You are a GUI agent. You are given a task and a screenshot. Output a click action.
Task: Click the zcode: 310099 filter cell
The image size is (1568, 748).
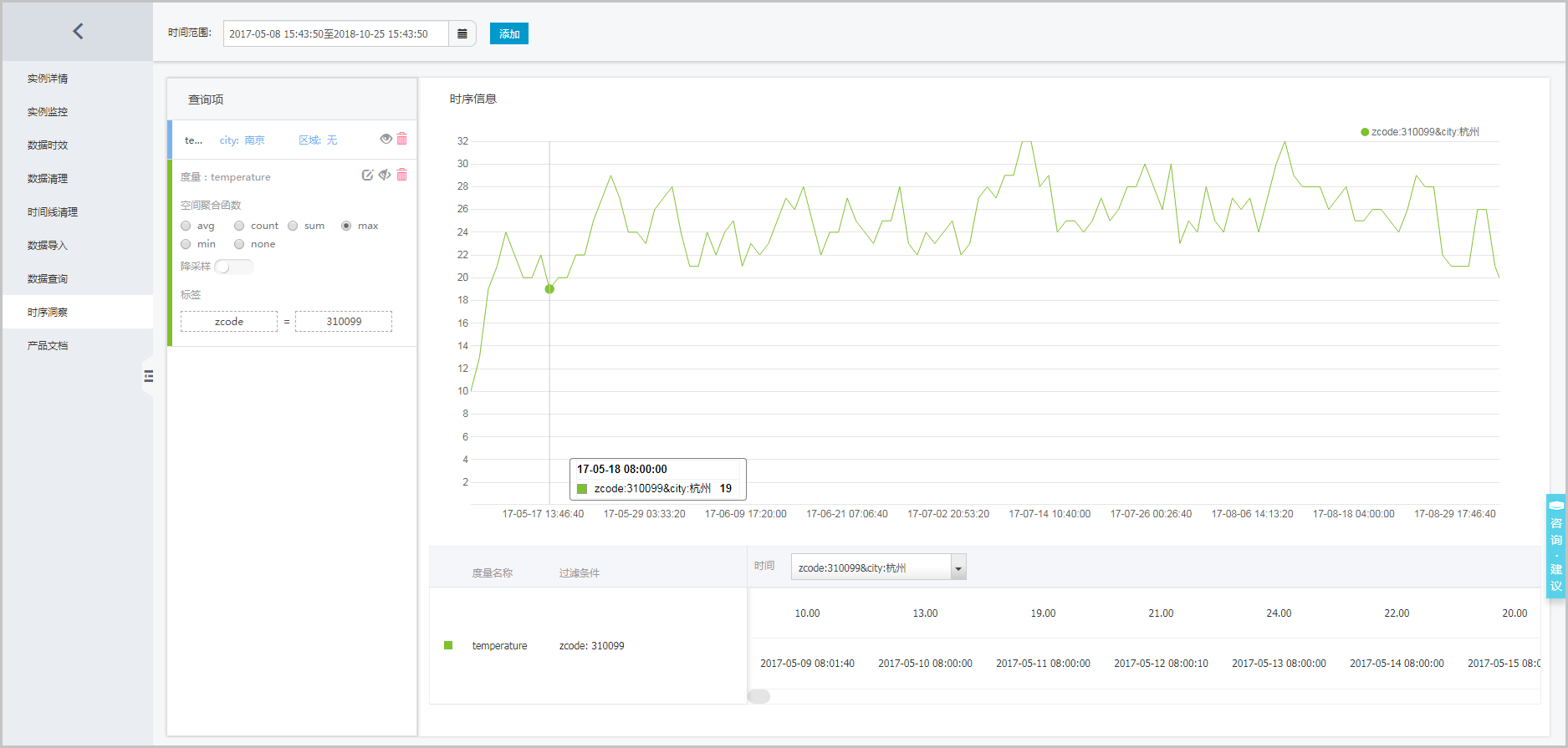pyautogui.click(x=591, y=646)
